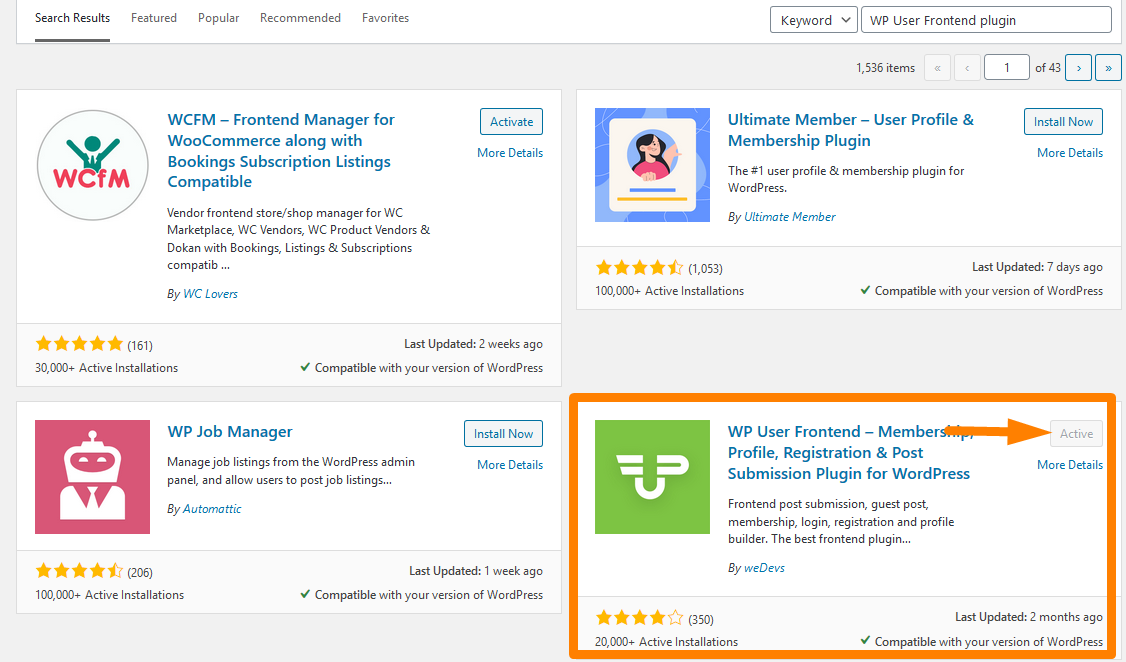
Task: Click 'Last Updated: 7 days ago' text
Action: [1037, 267]
